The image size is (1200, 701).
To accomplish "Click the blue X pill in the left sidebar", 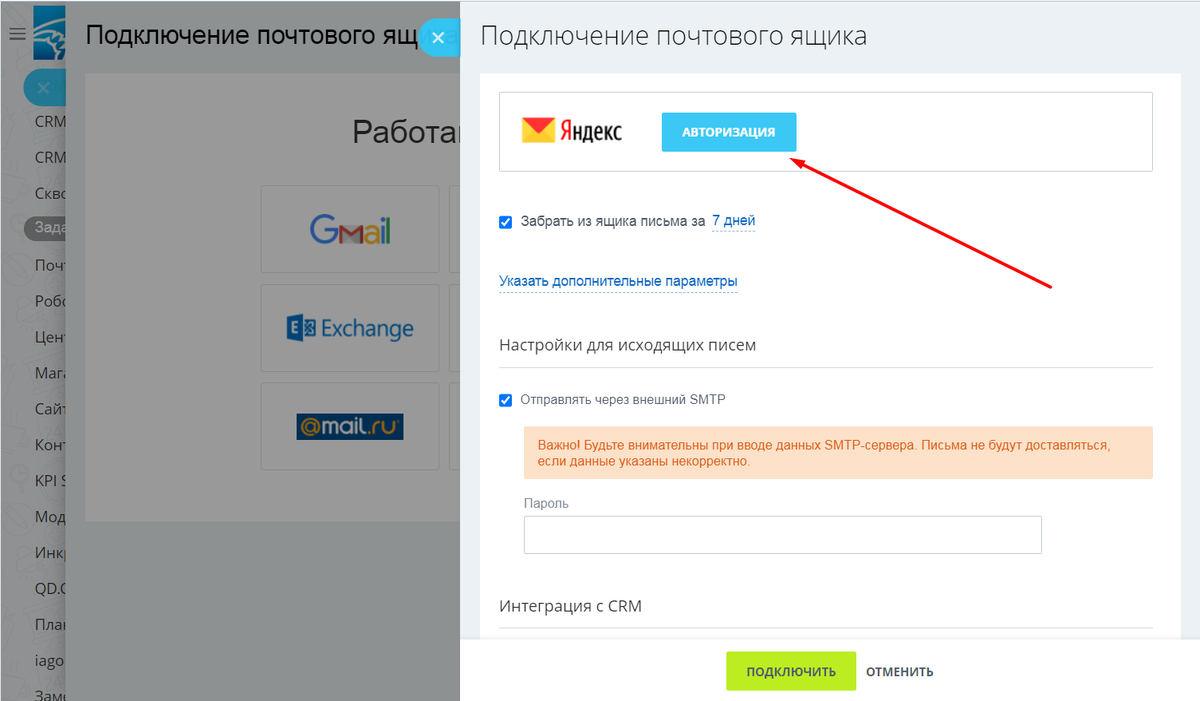I will pyautogui.click(x=43, y=88).
